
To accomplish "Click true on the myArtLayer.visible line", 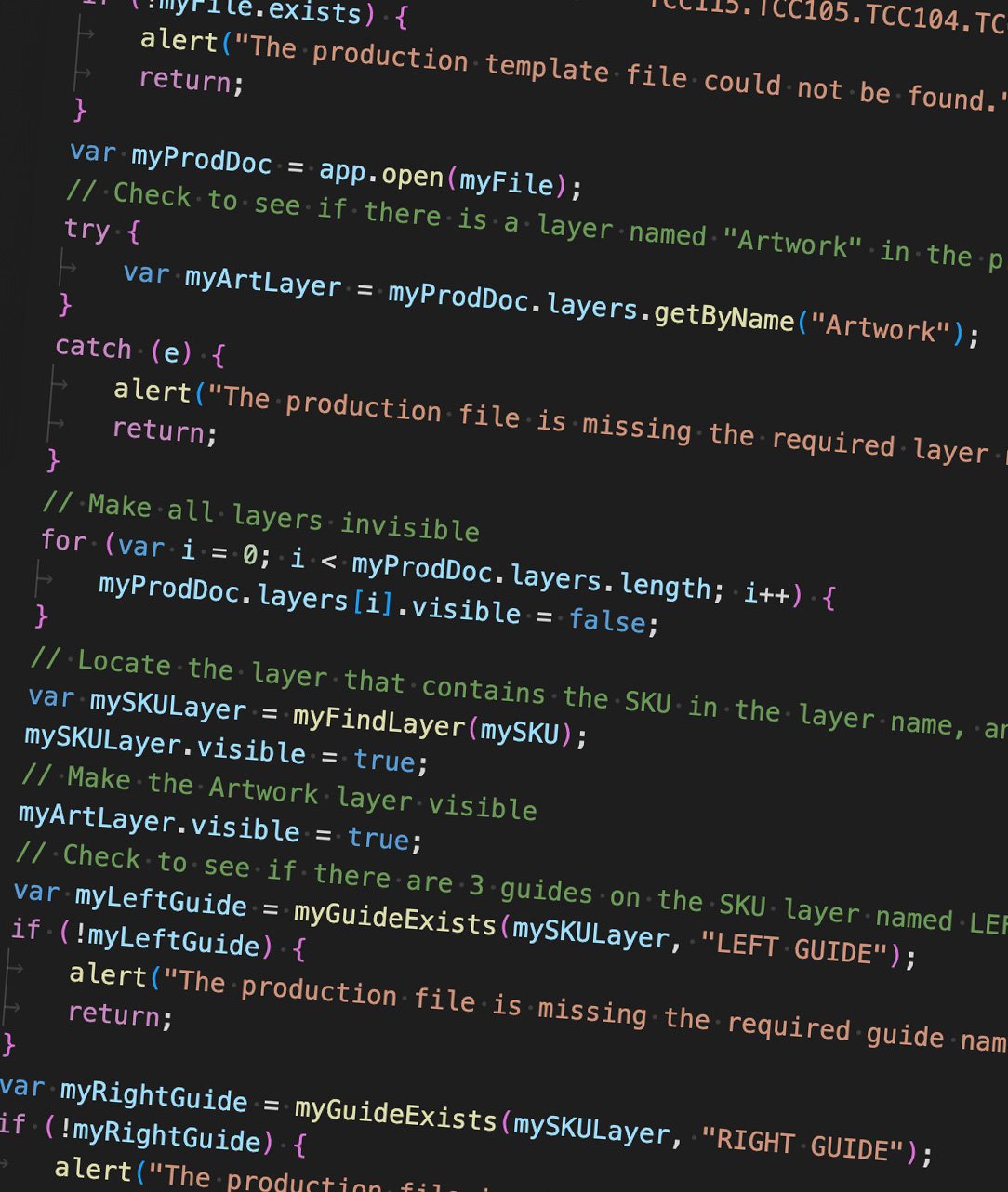I will coord(379,838).
